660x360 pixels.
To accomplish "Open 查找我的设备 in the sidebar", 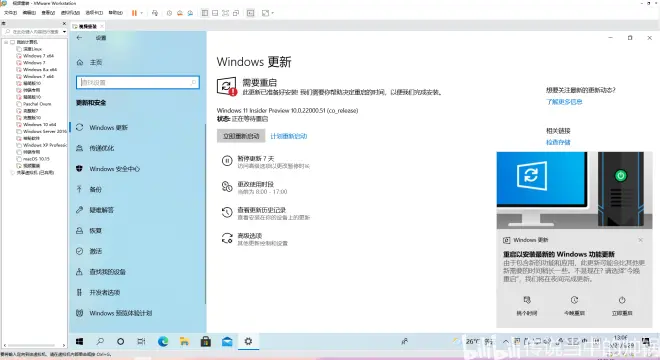I will [107, 272].
